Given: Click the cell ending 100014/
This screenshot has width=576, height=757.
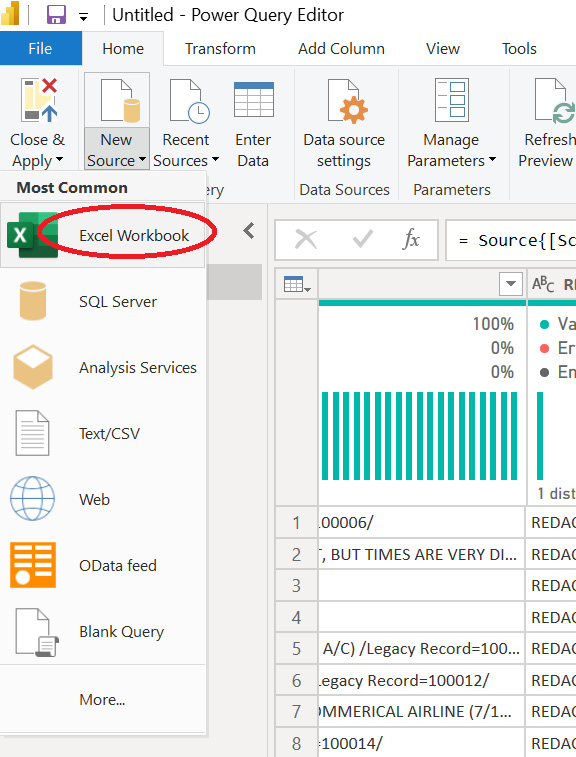Looking at the screenshot, I should 421,743.
